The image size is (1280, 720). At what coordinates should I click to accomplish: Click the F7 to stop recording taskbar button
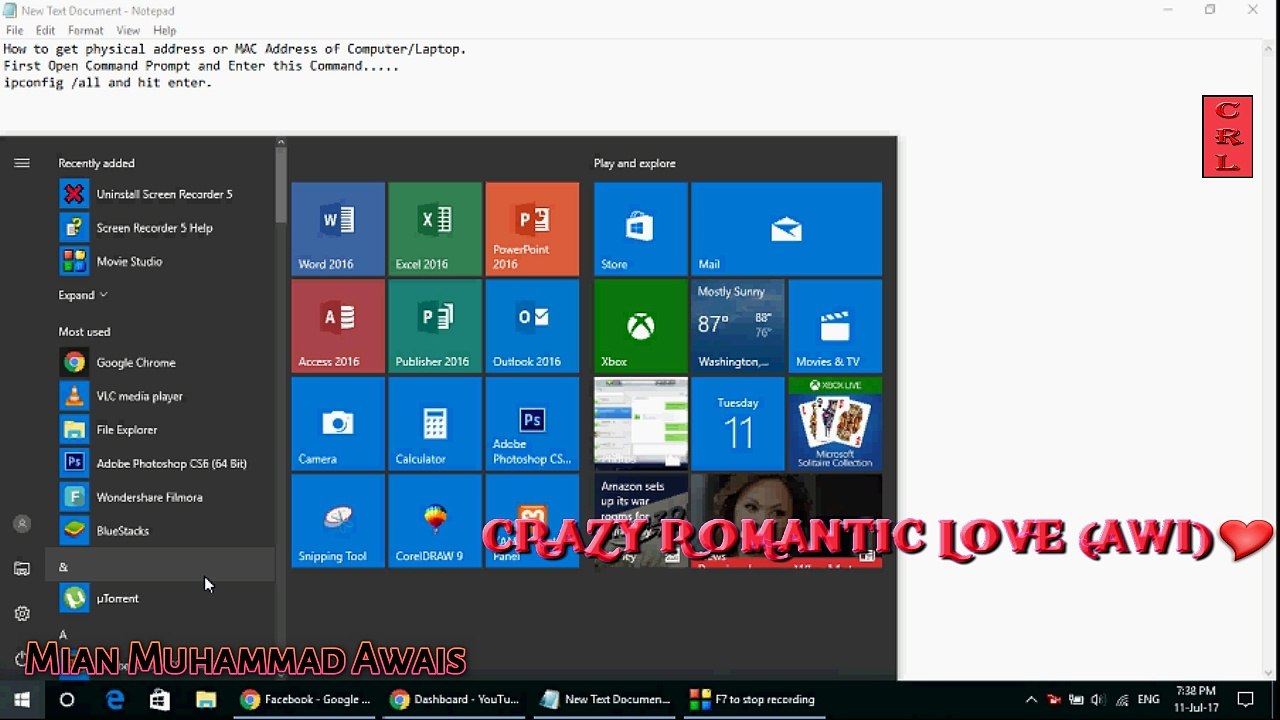point(755,700)
